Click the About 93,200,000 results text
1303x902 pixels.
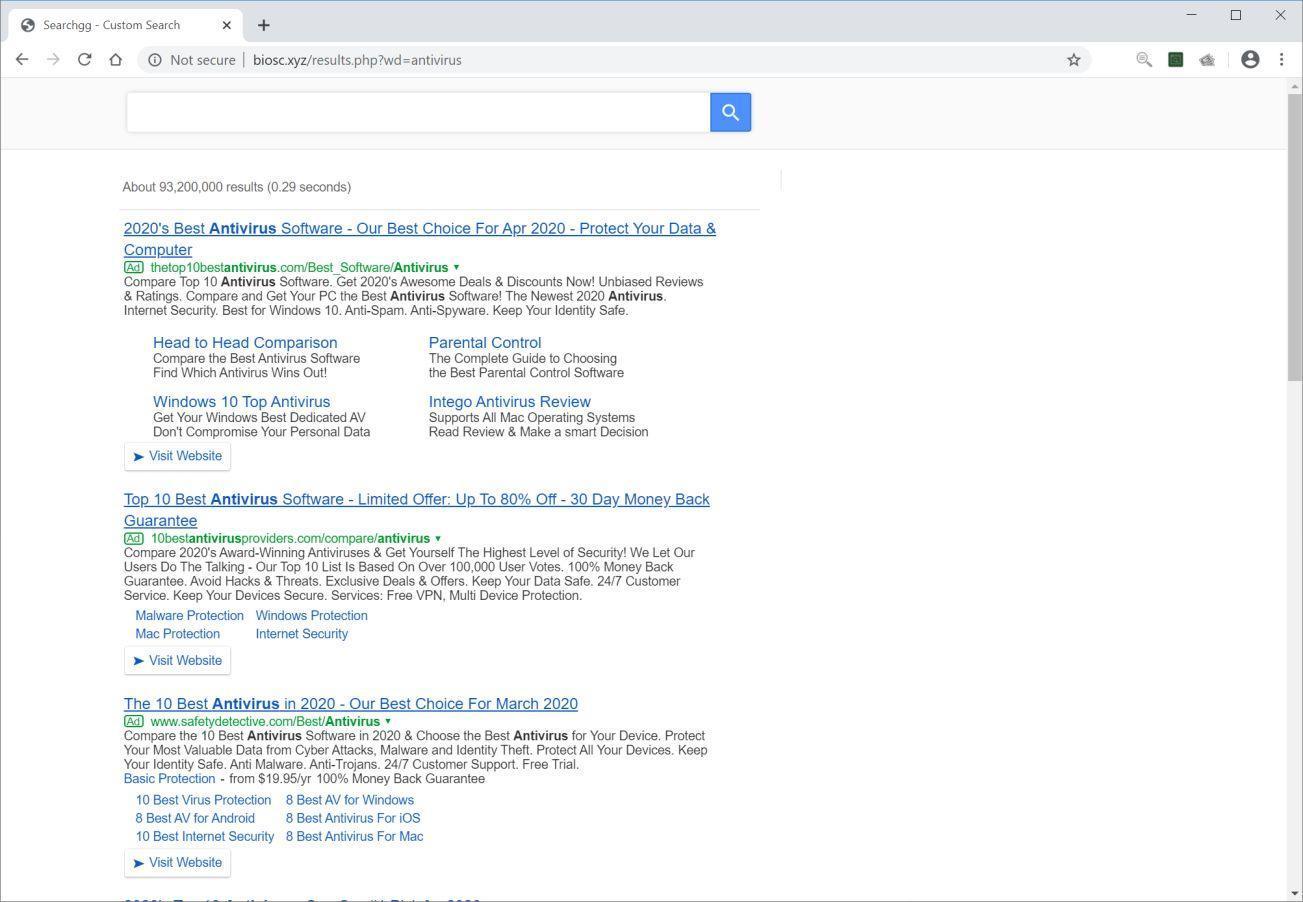click(x=237, y=187)
